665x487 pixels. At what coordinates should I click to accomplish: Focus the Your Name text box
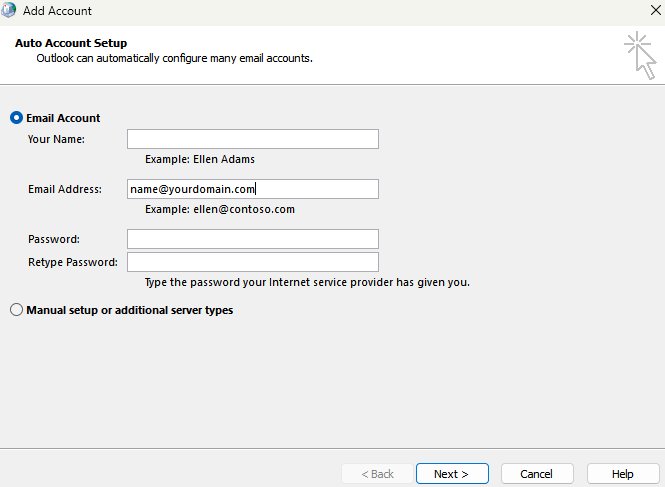252,139
